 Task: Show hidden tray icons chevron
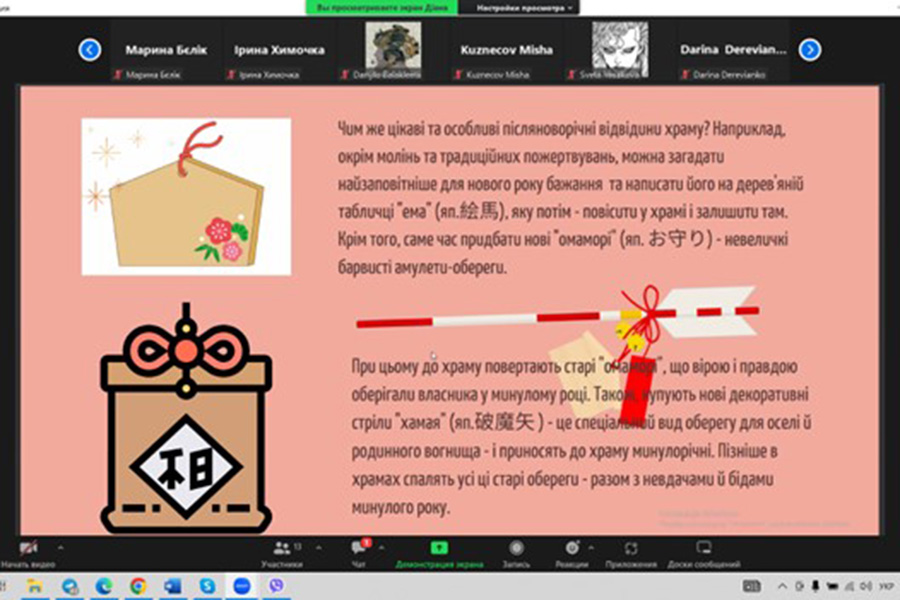point(782,586)
